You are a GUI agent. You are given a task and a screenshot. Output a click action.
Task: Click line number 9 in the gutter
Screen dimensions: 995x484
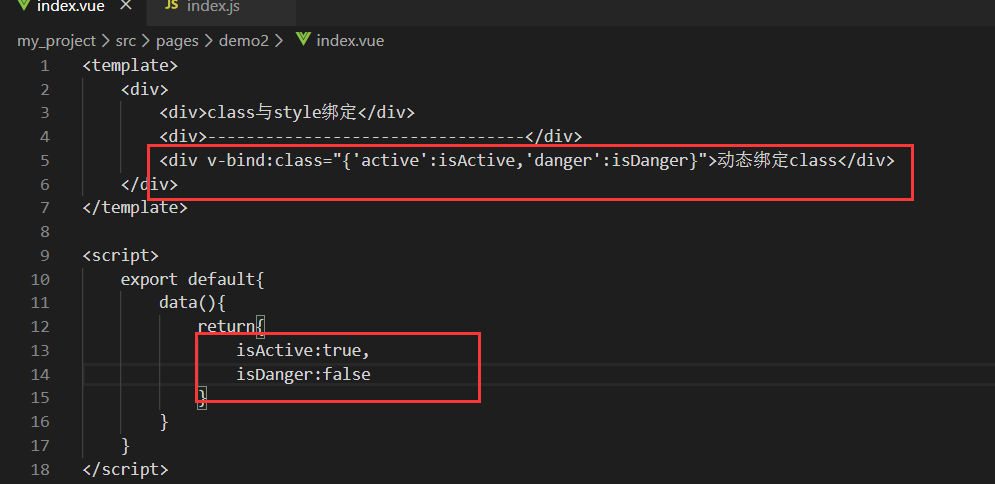pos(44,255)
